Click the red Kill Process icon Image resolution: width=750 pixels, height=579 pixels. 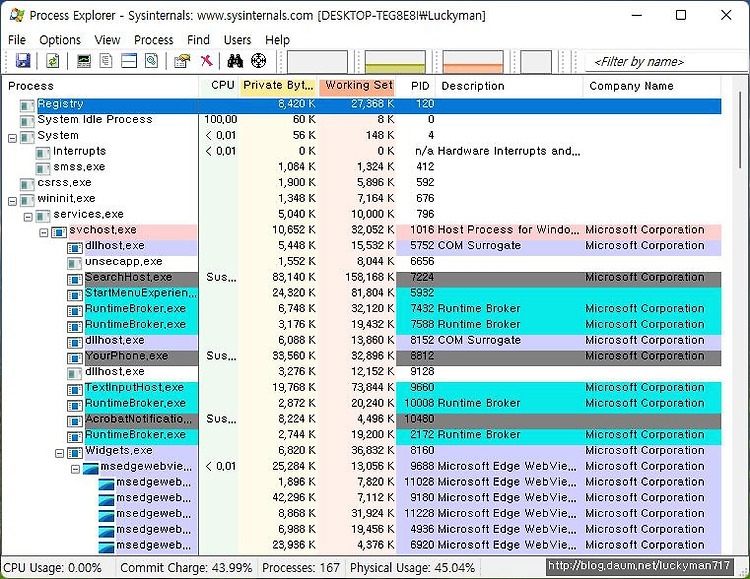click(206, 61)
